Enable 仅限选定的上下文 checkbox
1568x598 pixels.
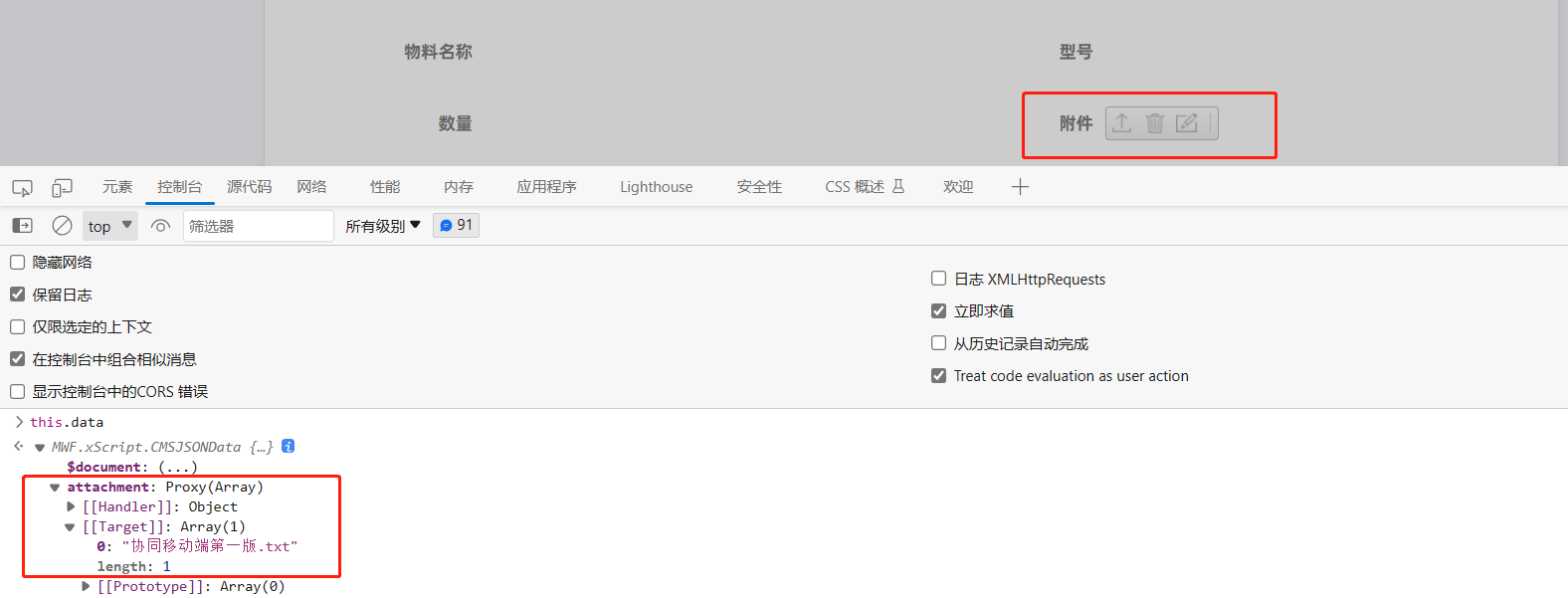coord(17,326)
